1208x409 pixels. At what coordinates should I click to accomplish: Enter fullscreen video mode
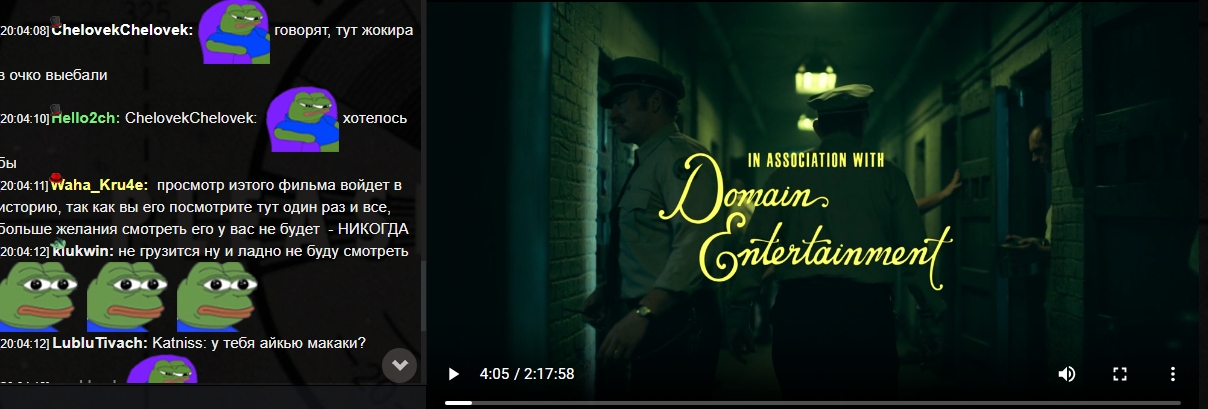tap(1120, 374)
